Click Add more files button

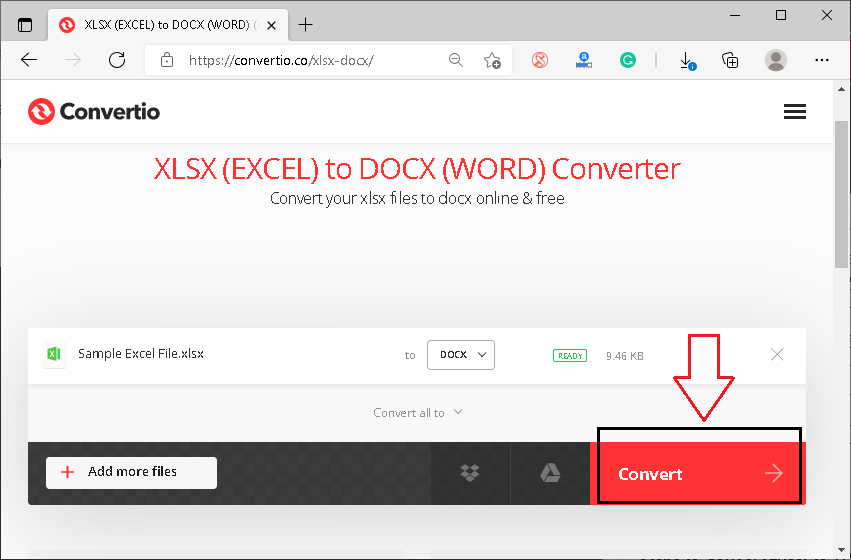[131, 473]
